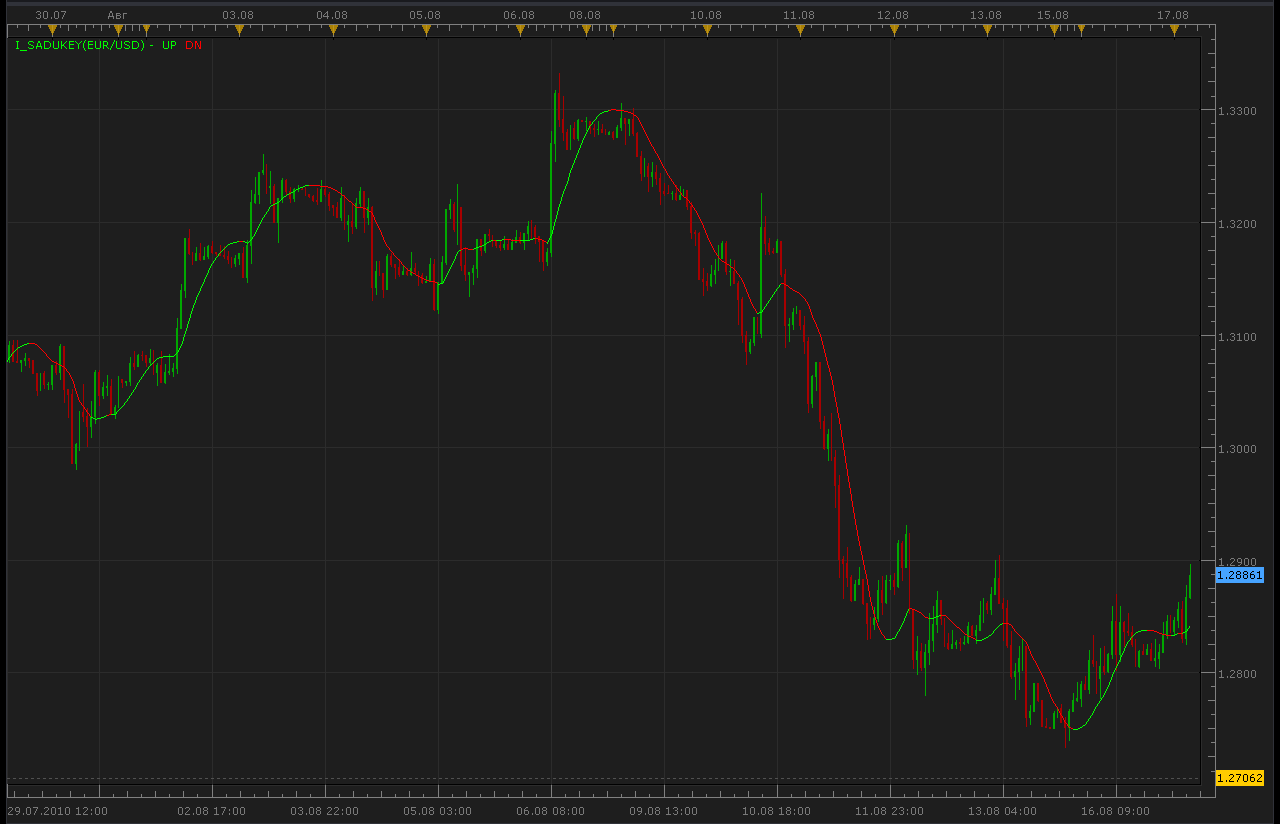Click the yellow day marker under Авг
Viewport: 1280px width, 824px height.
[x=118, y=31]
